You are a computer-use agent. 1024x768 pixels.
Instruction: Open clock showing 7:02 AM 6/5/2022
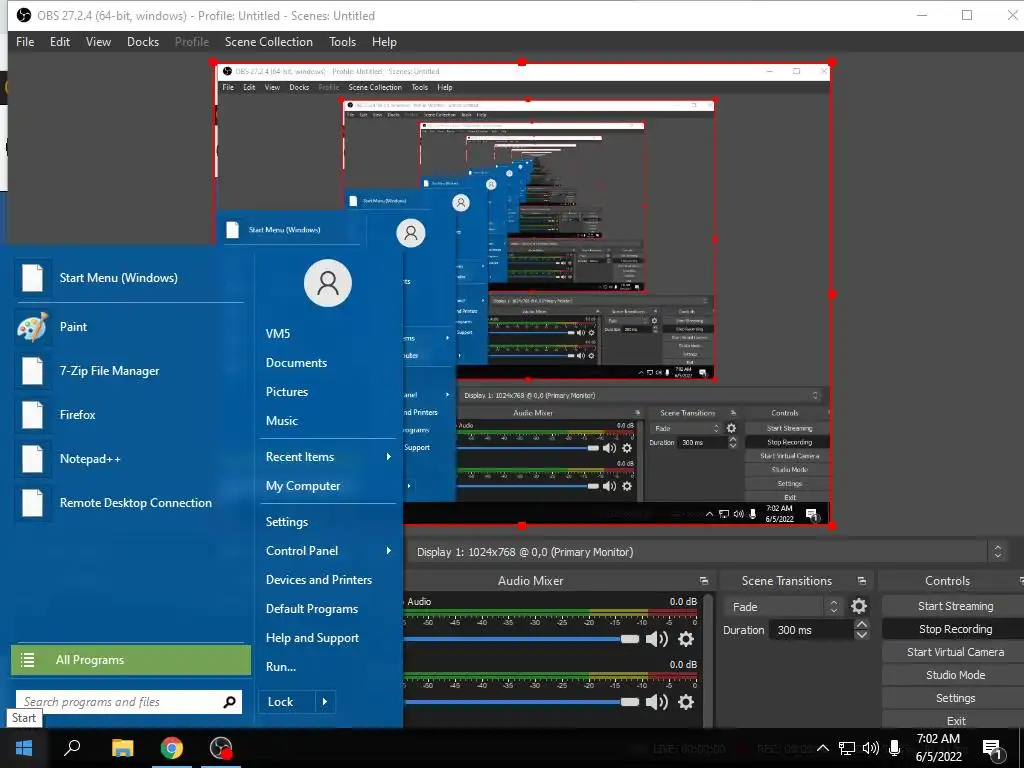point(938,748)
